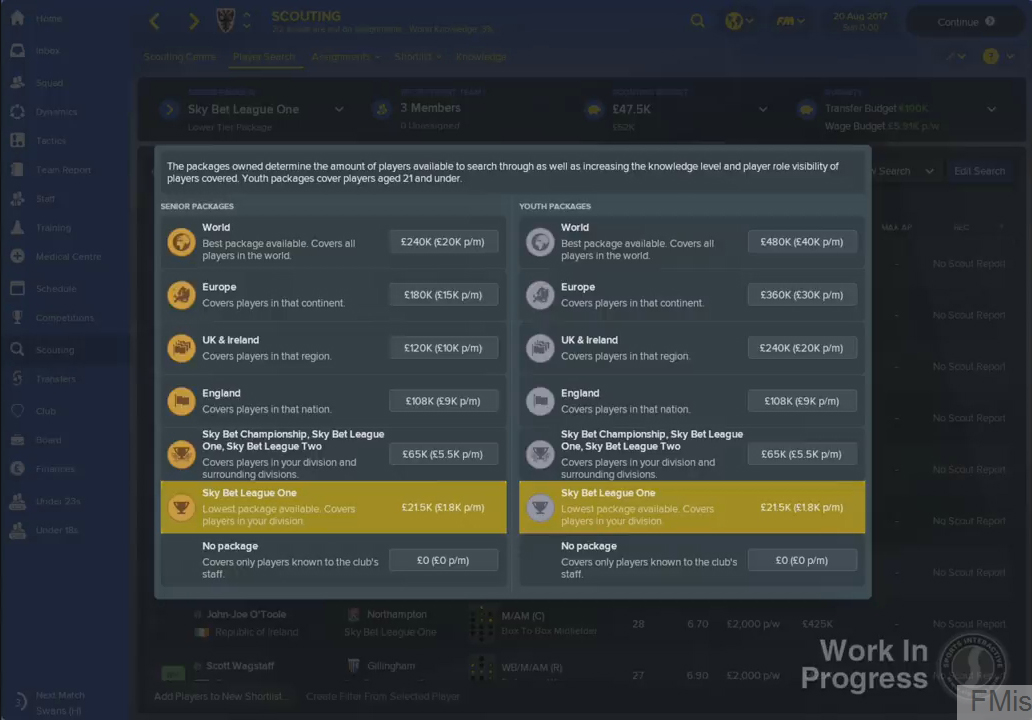This screenshot has height=720, width=1032.
Task: Open Under 23s in the sidebar
Action: click(58, 501)
